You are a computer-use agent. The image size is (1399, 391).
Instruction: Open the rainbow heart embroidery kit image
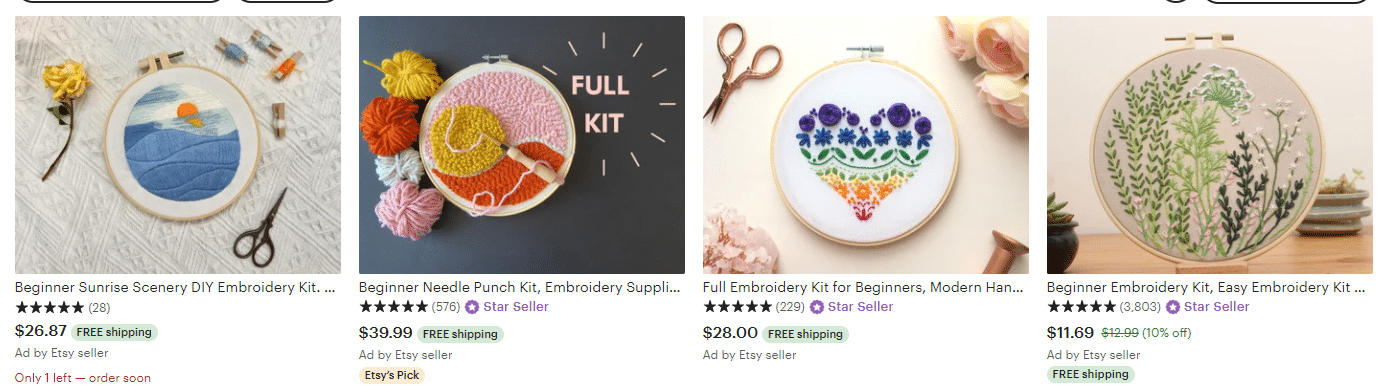[866, 145]
